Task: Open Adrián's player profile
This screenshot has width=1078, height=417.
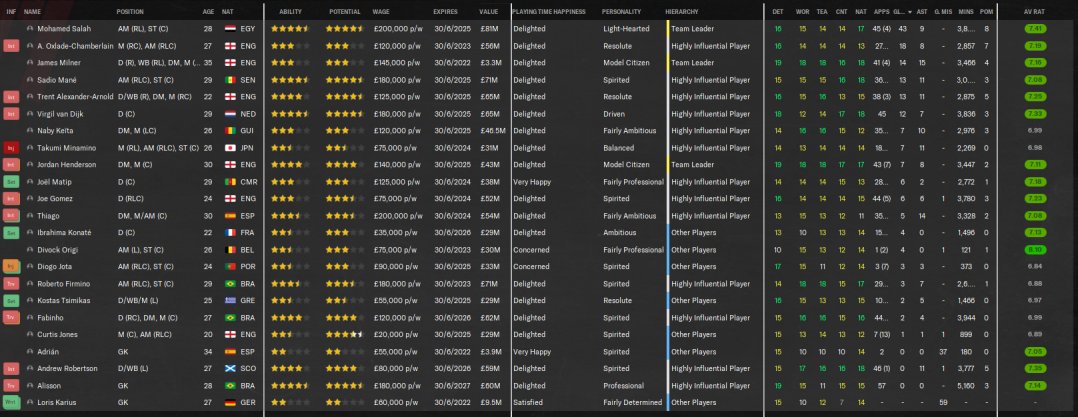Action: coord(48,352)
